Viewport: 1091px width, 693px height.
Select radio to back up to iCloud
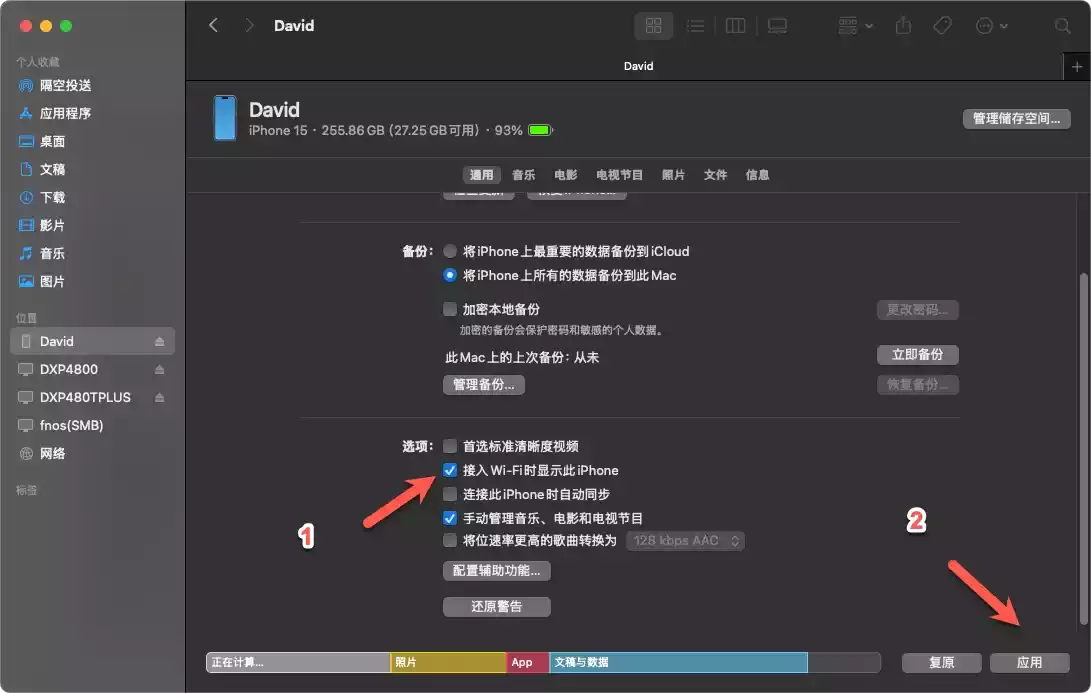coord(450,251)
